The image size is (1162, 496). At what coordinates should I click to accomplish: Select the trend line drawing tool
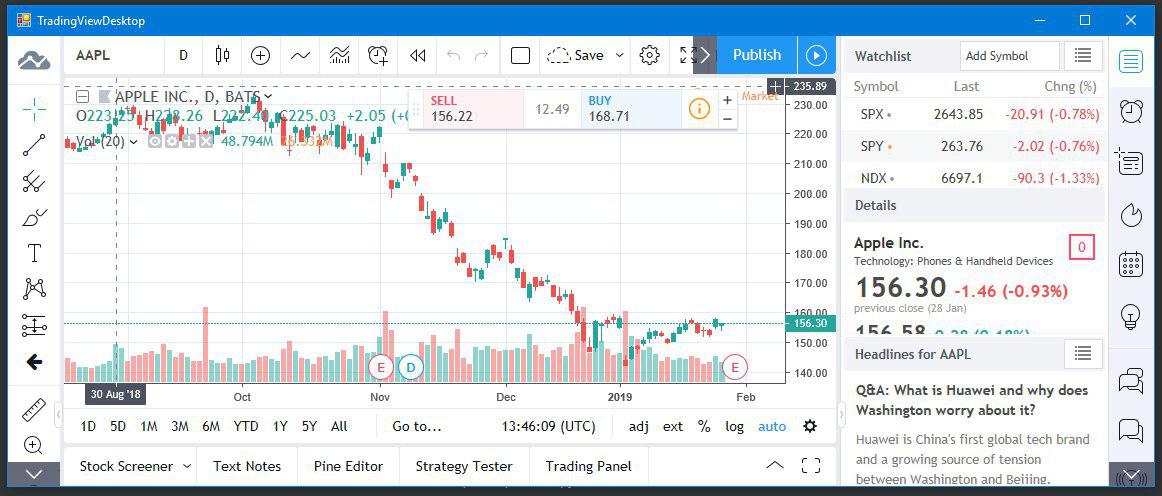pos(34,145)
